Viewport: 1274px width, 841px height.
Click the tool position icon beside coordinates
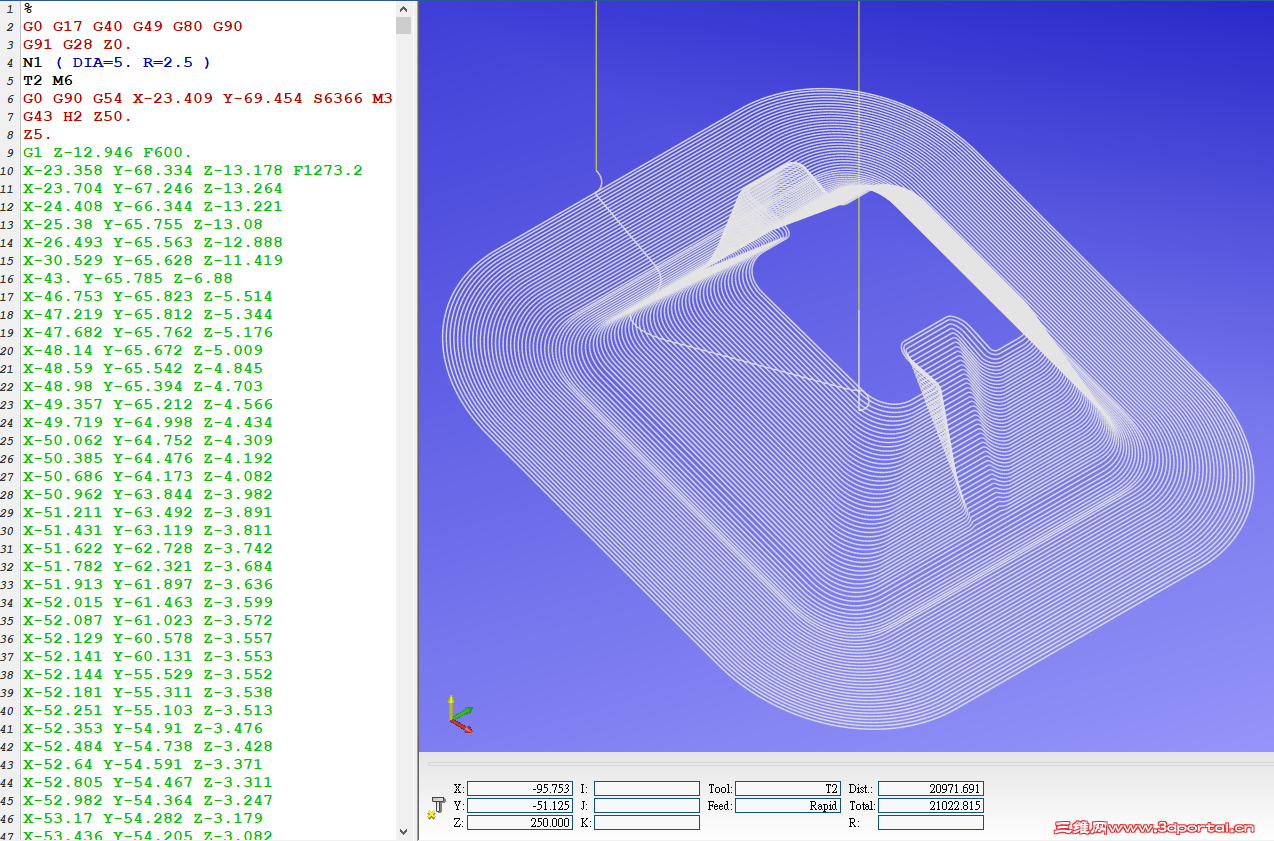click(x=436, y=806)
